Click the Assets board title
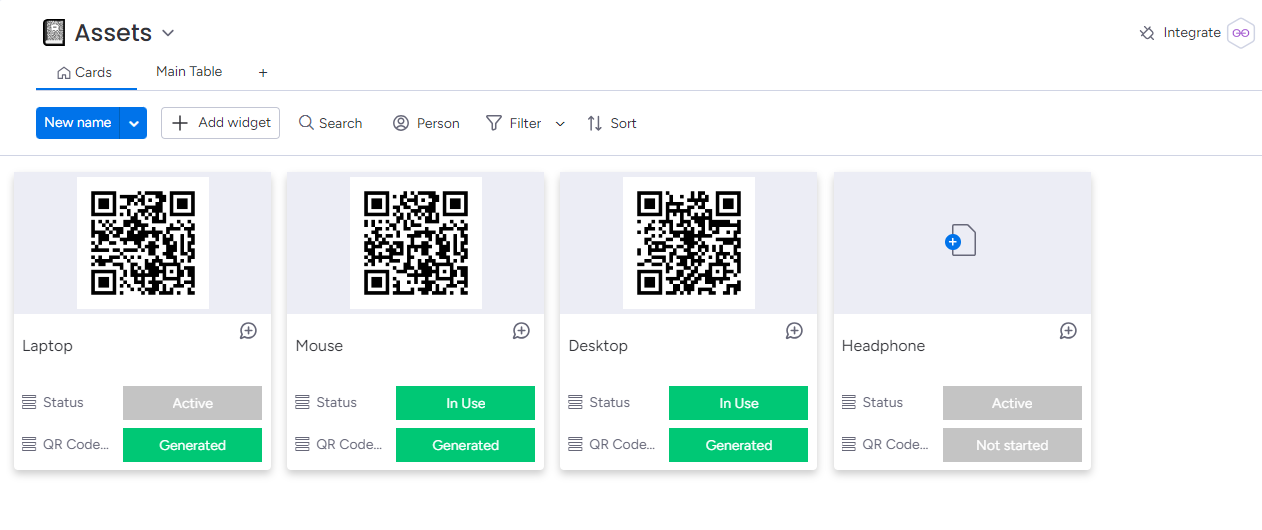 (x=113, y=33)
